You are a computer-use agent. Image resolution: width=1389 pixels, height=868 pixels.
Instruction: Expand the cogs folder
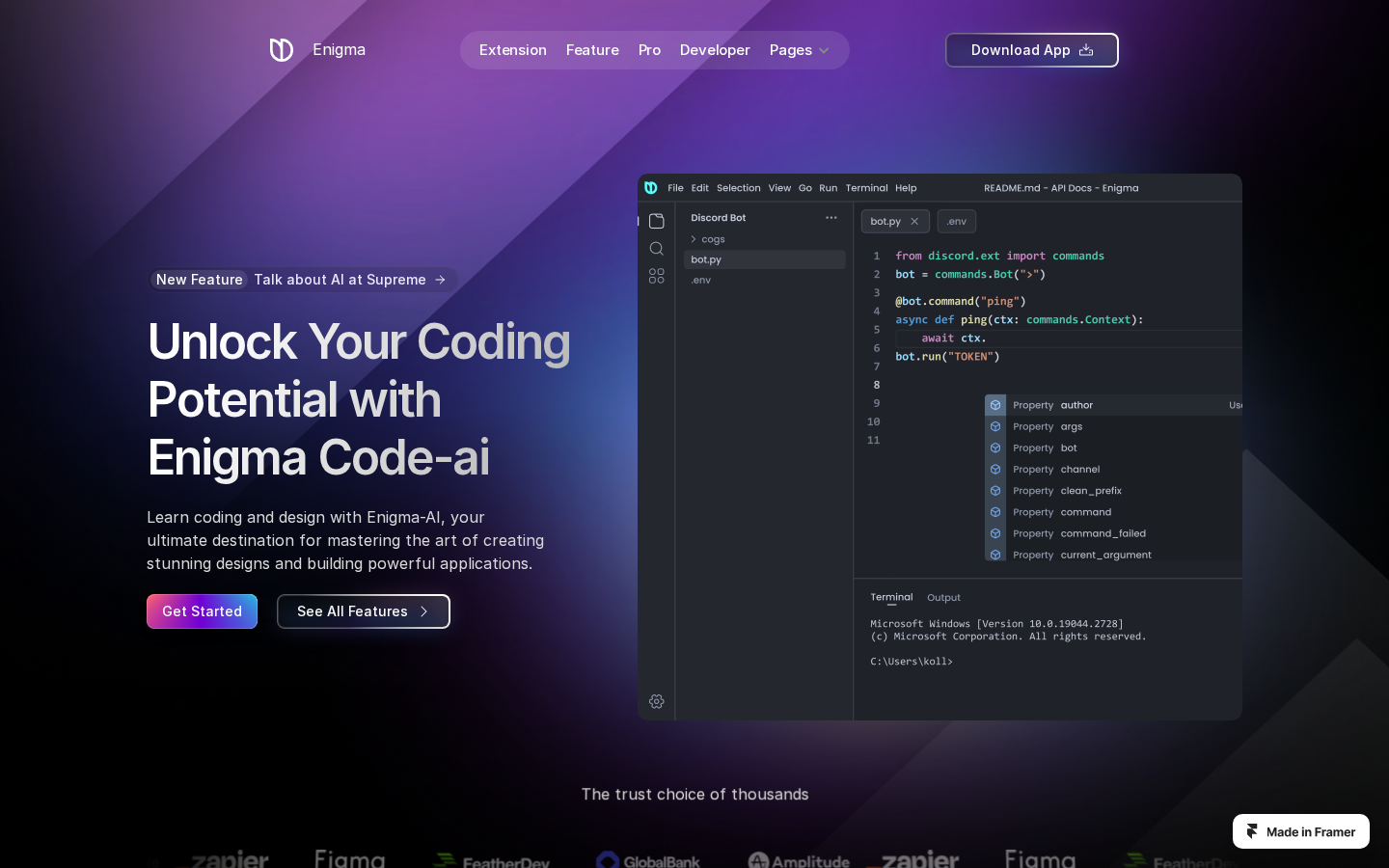(707, 239)
